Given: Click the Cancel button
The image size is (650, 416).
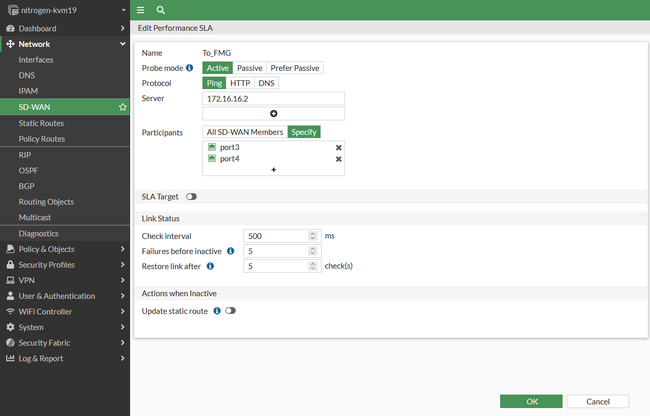Looking at the screenshot, I should [x=597, y=401].
